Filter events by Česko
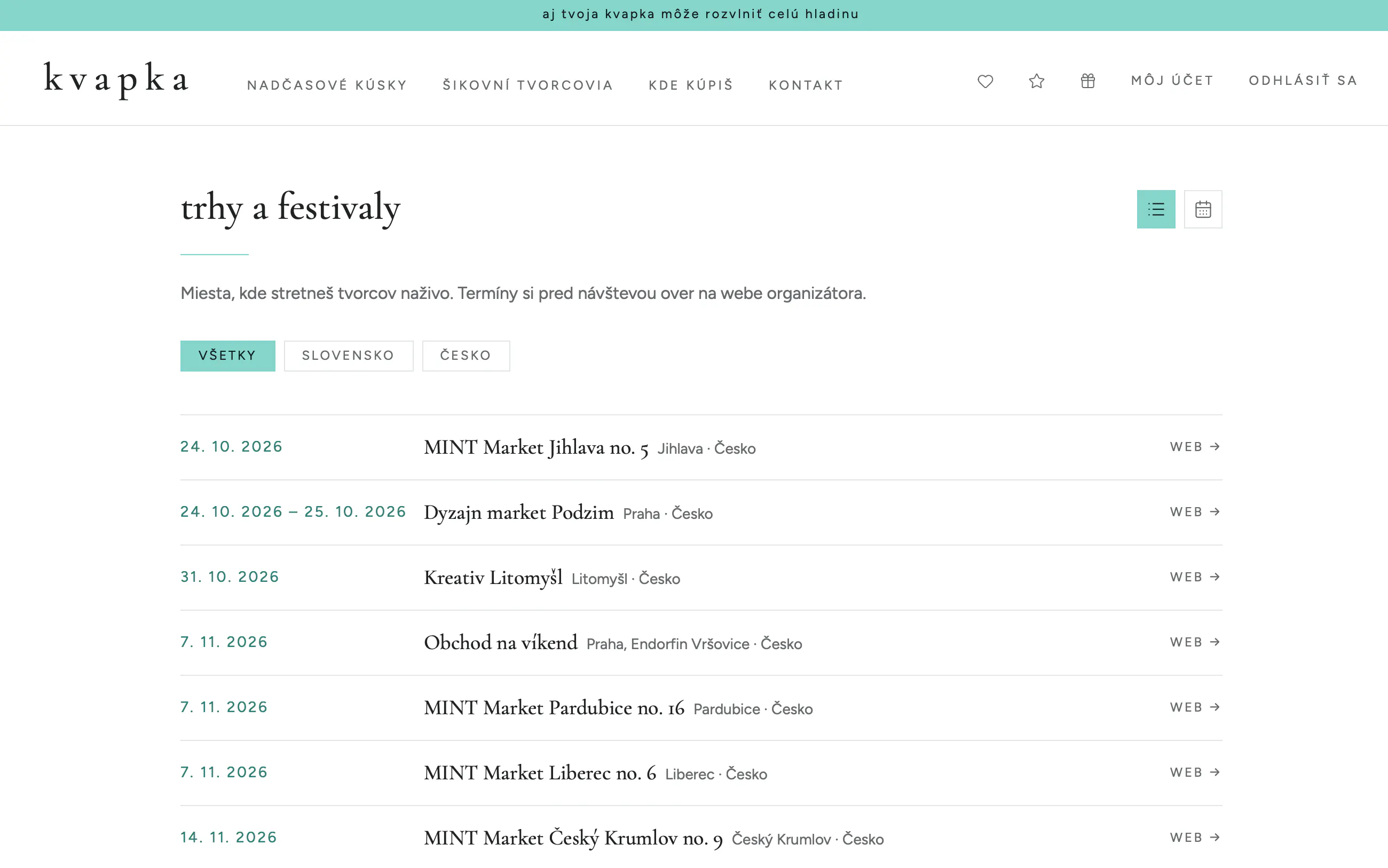The height and width of the screenshot is (868, 1388). pos(466,356)
